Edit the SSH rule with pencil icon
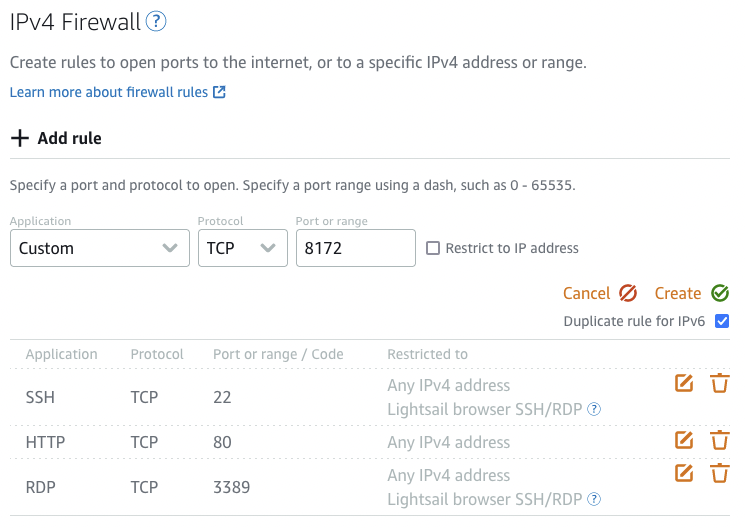 (684, 383)
